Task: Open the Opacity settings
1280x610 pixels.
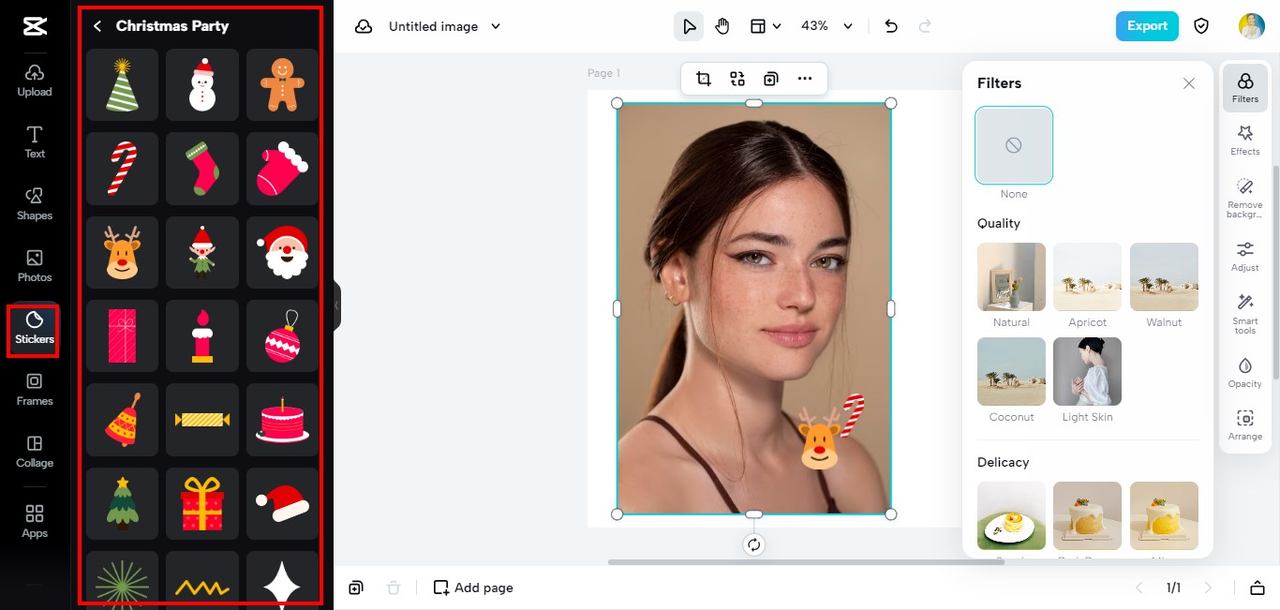Action: 1245,372
